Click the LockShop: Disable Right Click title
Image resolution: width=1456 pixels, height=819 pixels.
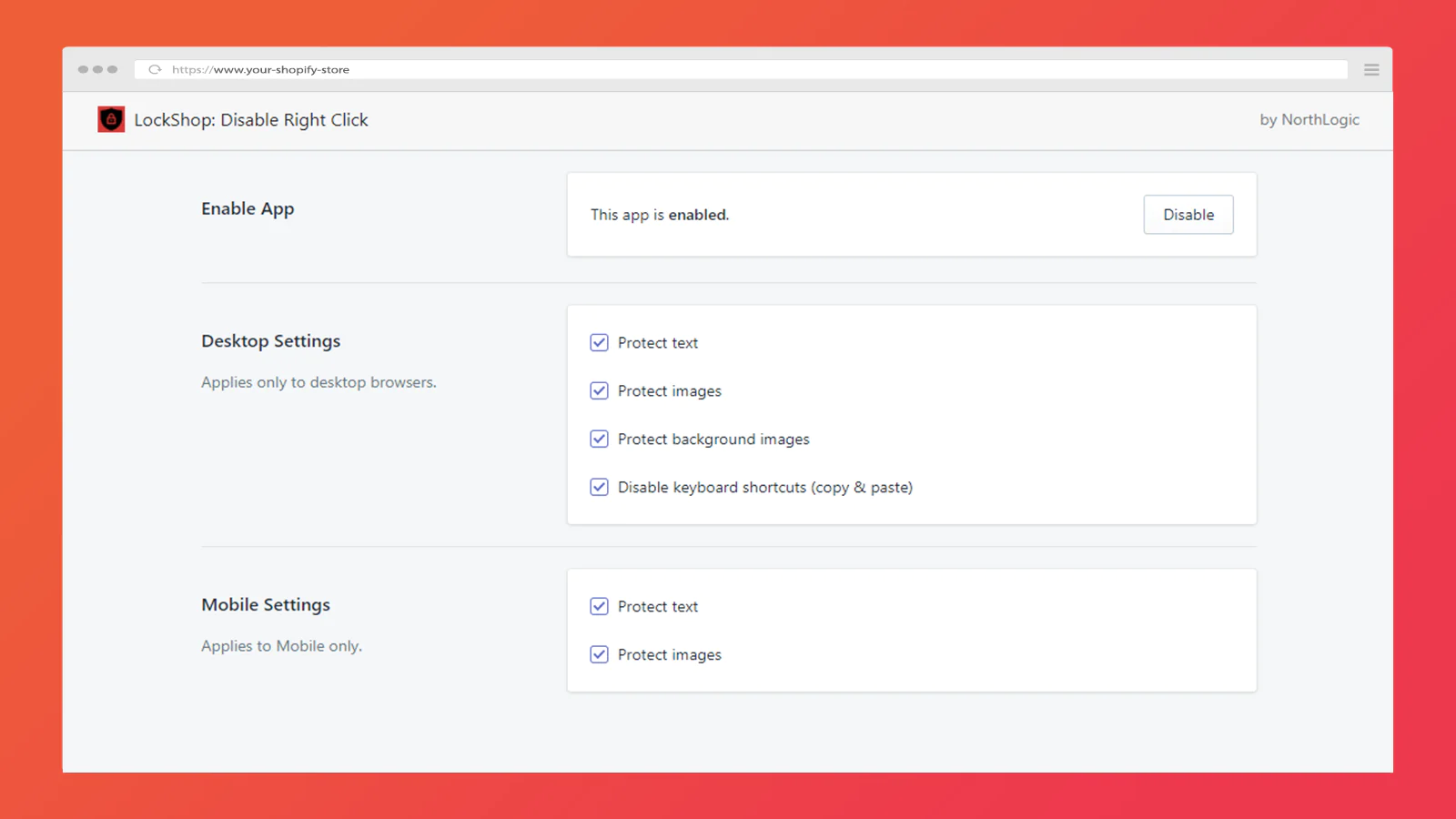click(x=251, y=120)
